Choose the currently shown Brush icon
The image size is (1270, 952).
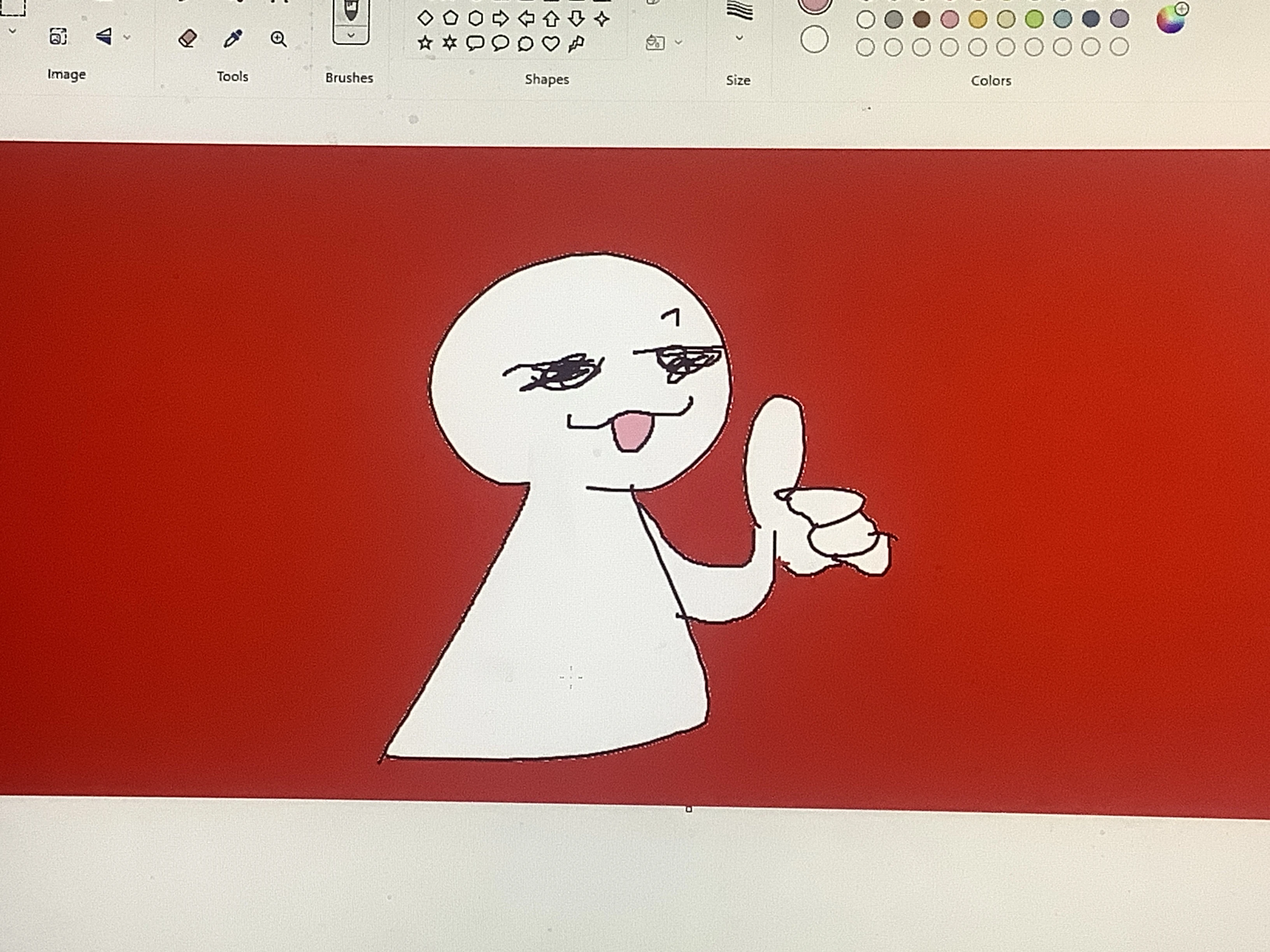(351, 10)
